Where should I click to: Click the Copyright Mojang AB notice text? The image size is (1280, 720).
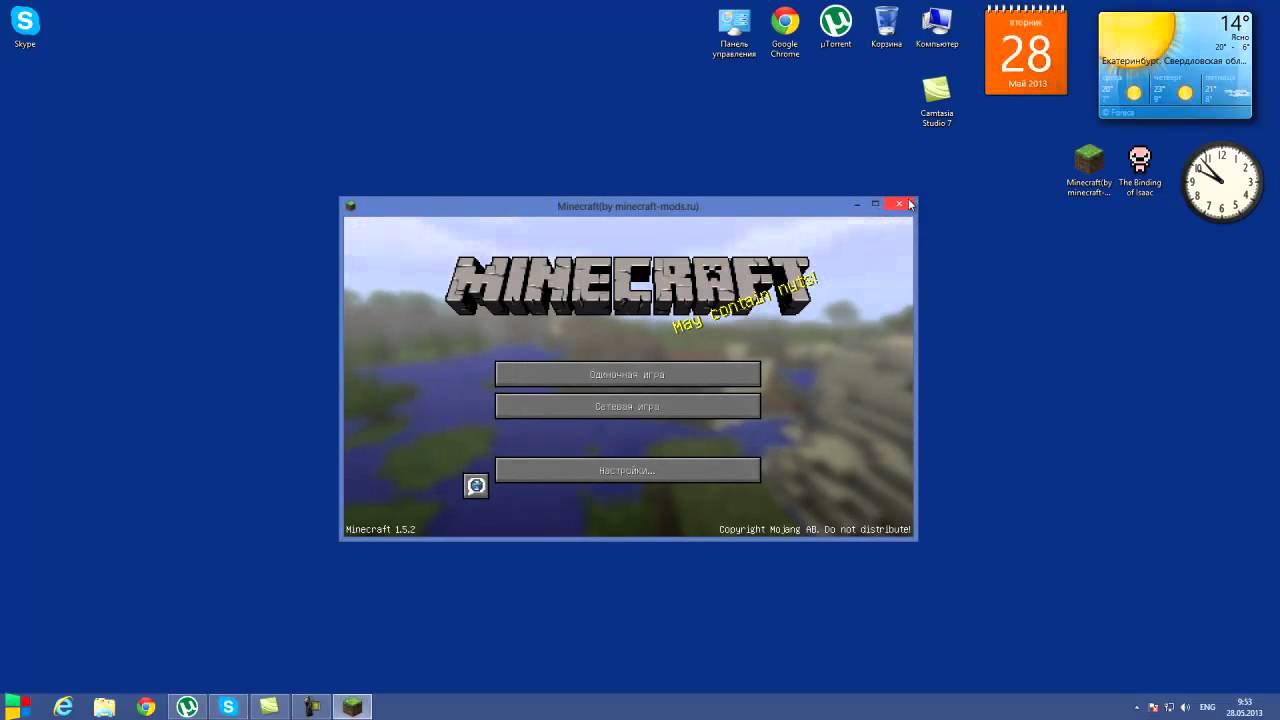coord(815,529)
